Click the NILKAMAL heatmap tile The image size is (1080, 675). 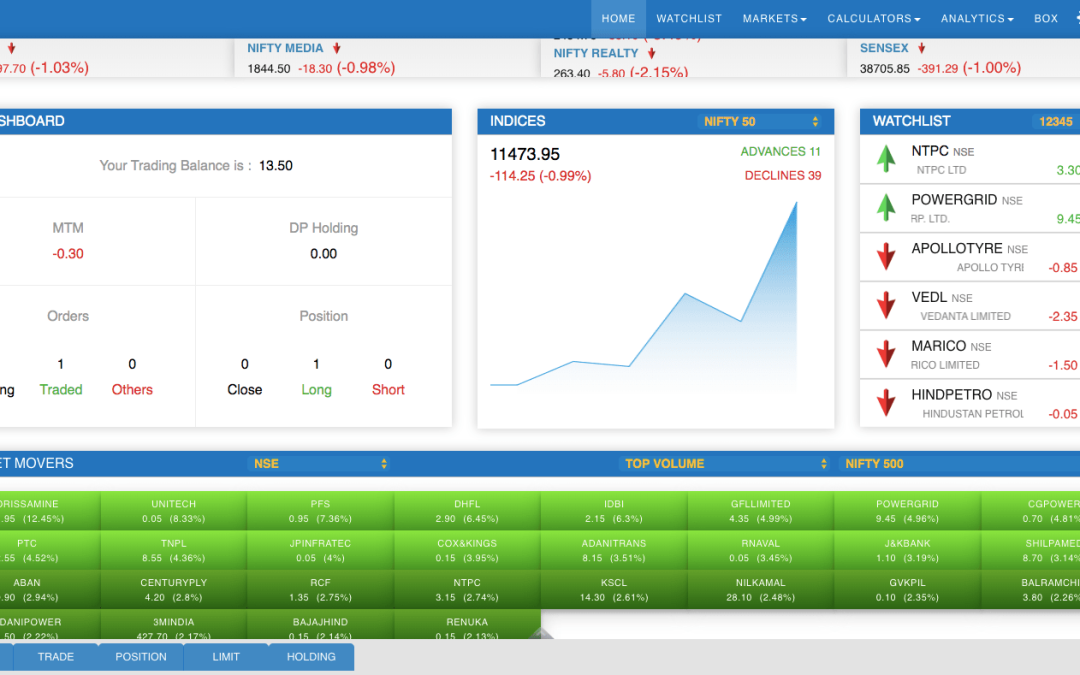(x=760, y=590)
